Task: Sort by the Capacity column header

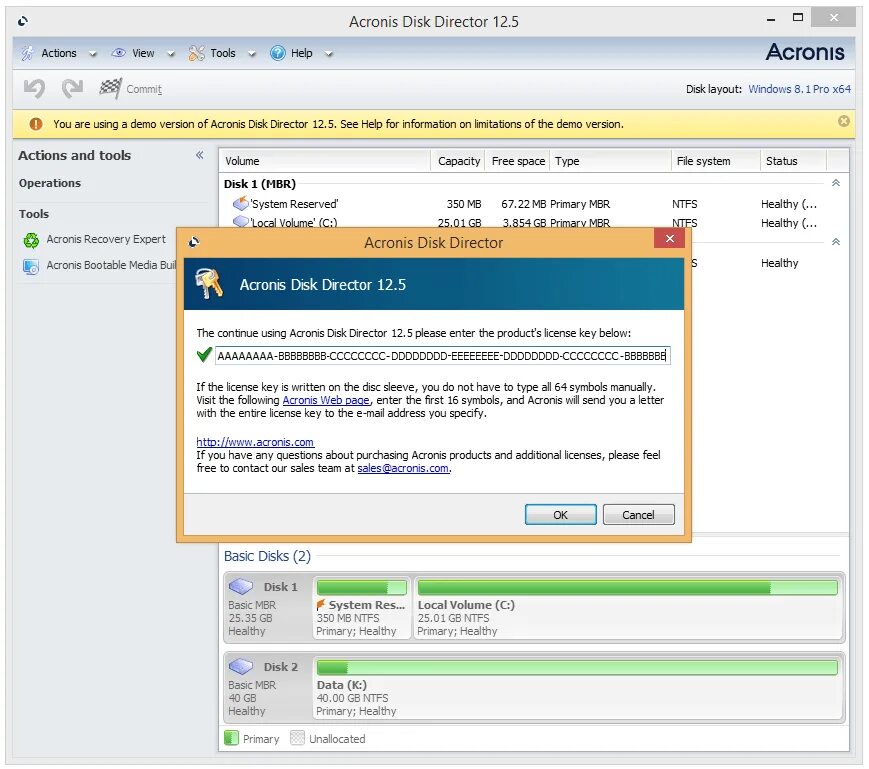Action: (458, 161)
